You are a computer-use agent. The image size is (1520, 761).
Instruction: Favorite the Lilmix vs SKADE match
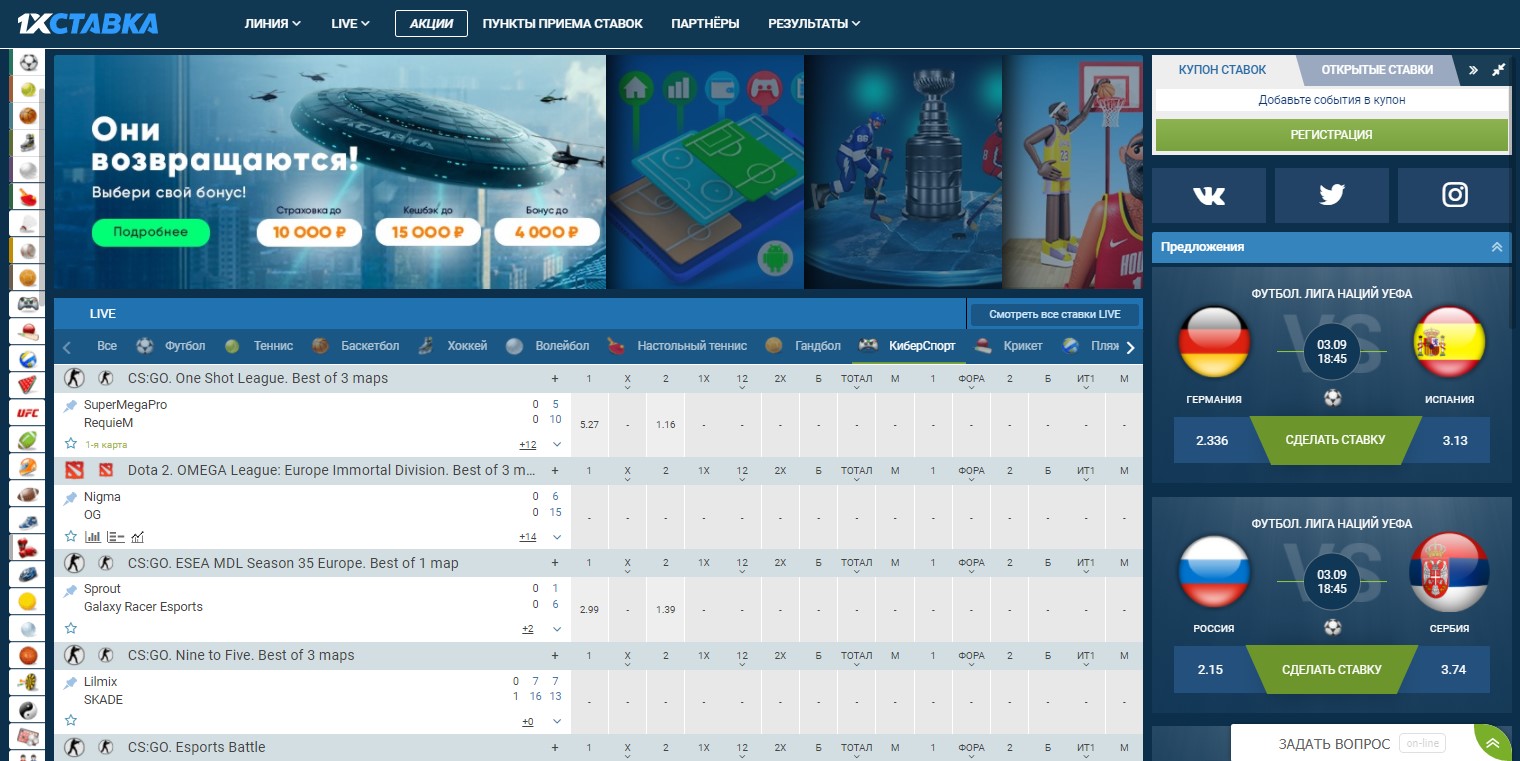tap(71, 720)
